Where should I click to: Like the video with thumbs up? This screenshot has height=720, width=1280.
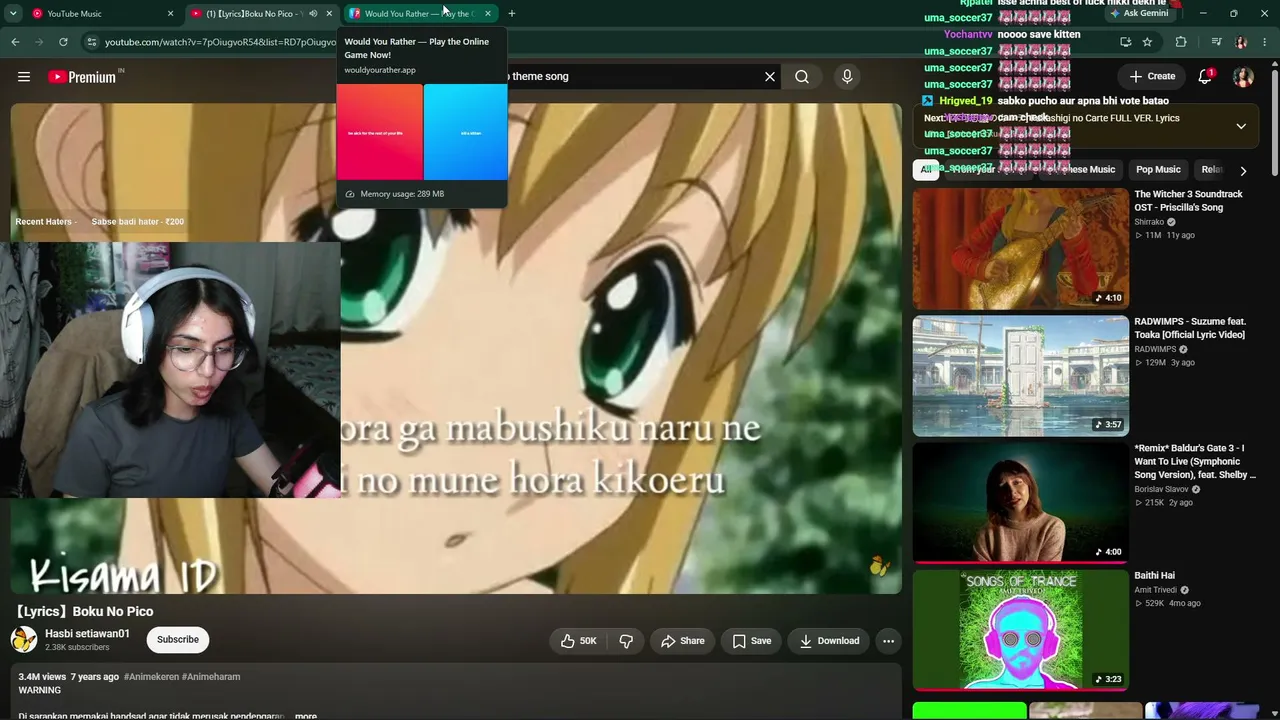[x=578, y=641]
